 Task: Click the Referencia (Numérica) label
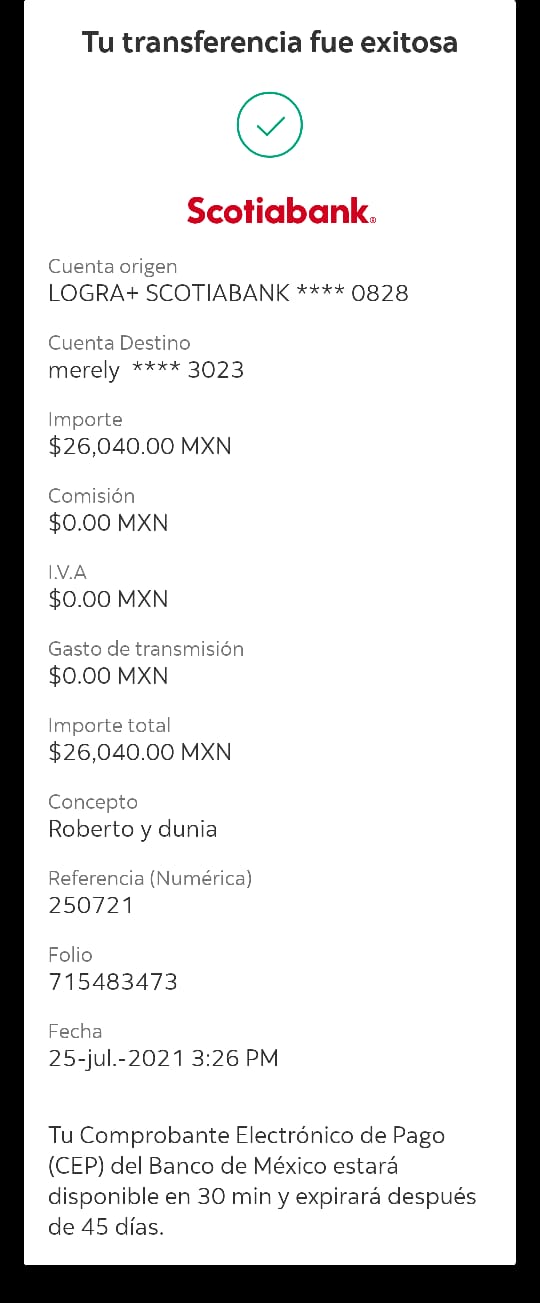(150, 878)
